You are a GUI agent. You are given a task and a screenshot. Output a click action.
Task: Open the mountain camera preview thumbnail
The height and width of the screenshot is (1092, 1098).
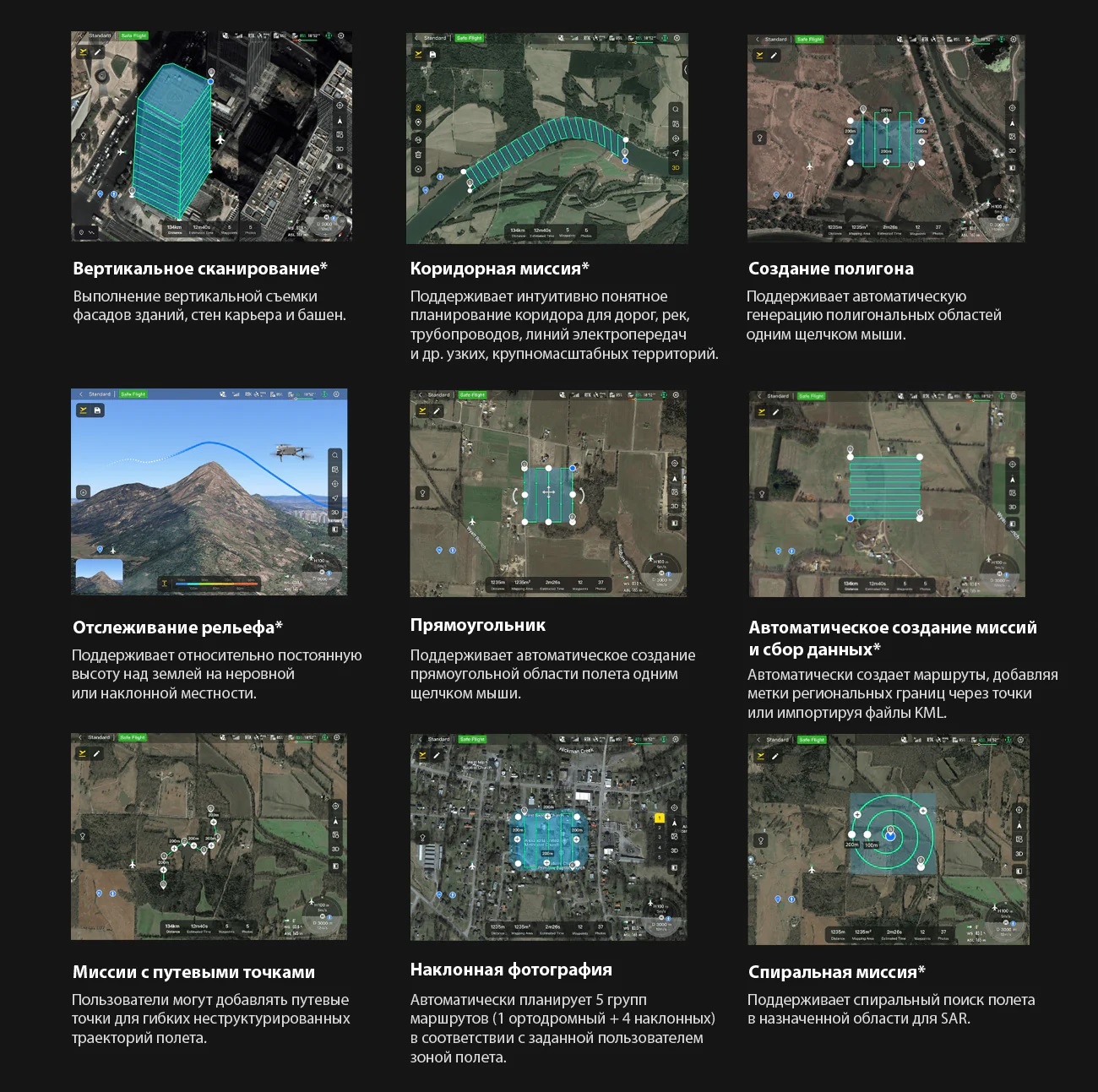pyautogui.click(x=99, y=576)
